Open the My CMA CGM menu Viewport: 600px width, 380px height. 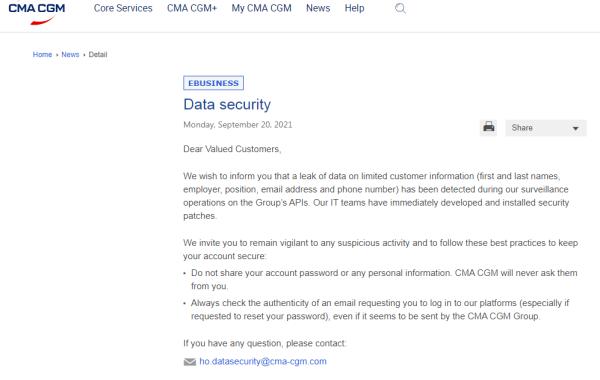261,8
